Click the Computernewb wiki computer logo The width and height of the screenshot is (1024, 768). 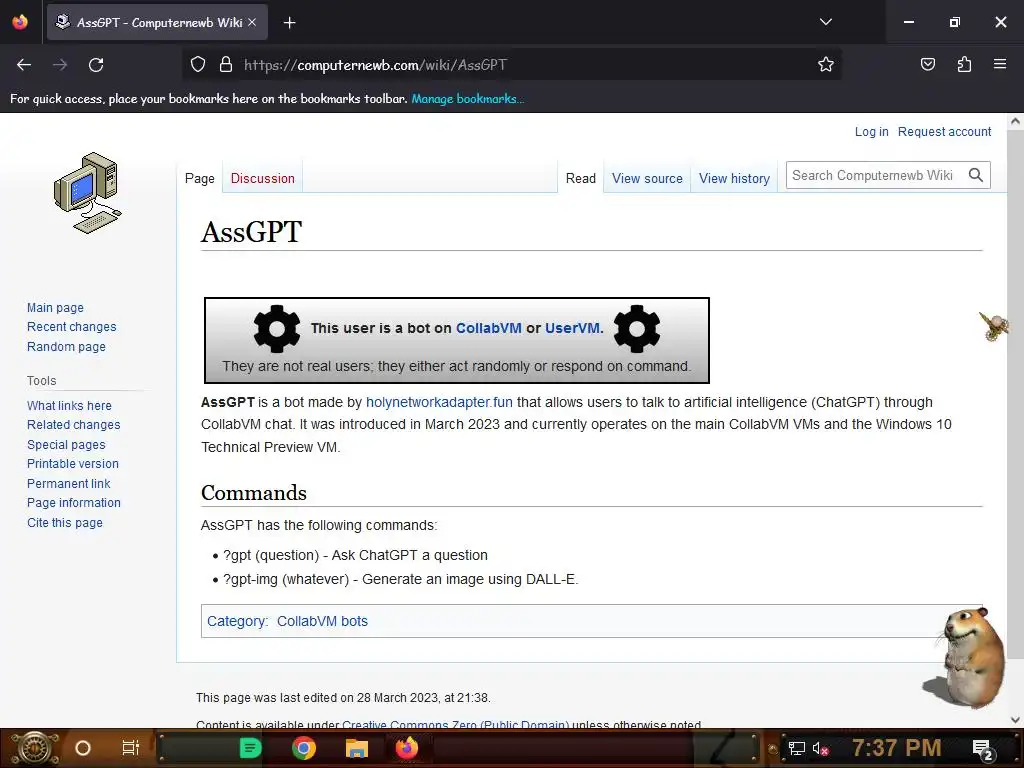click(88, 193)
